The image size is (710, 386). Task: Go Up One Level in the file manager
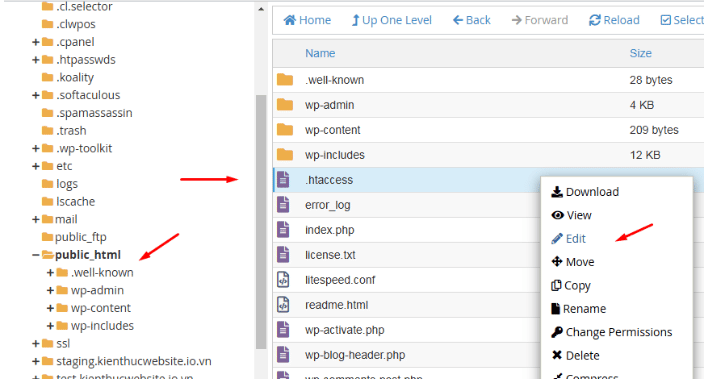click(392, 20)
